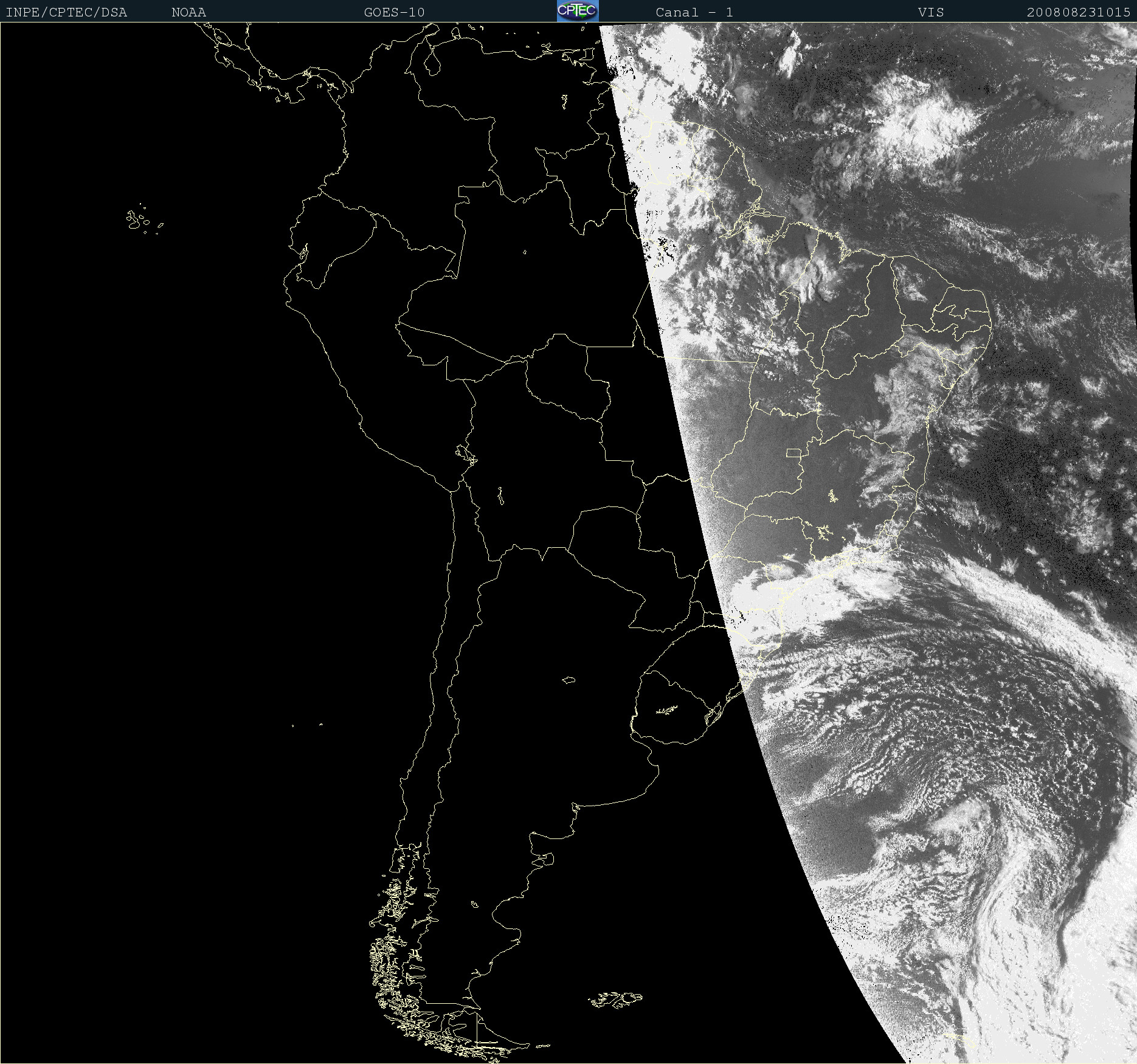Click the timestamp 200808231015
The height and width of the screenshot is (1064, 1137).
click(x=1079, y=12)
